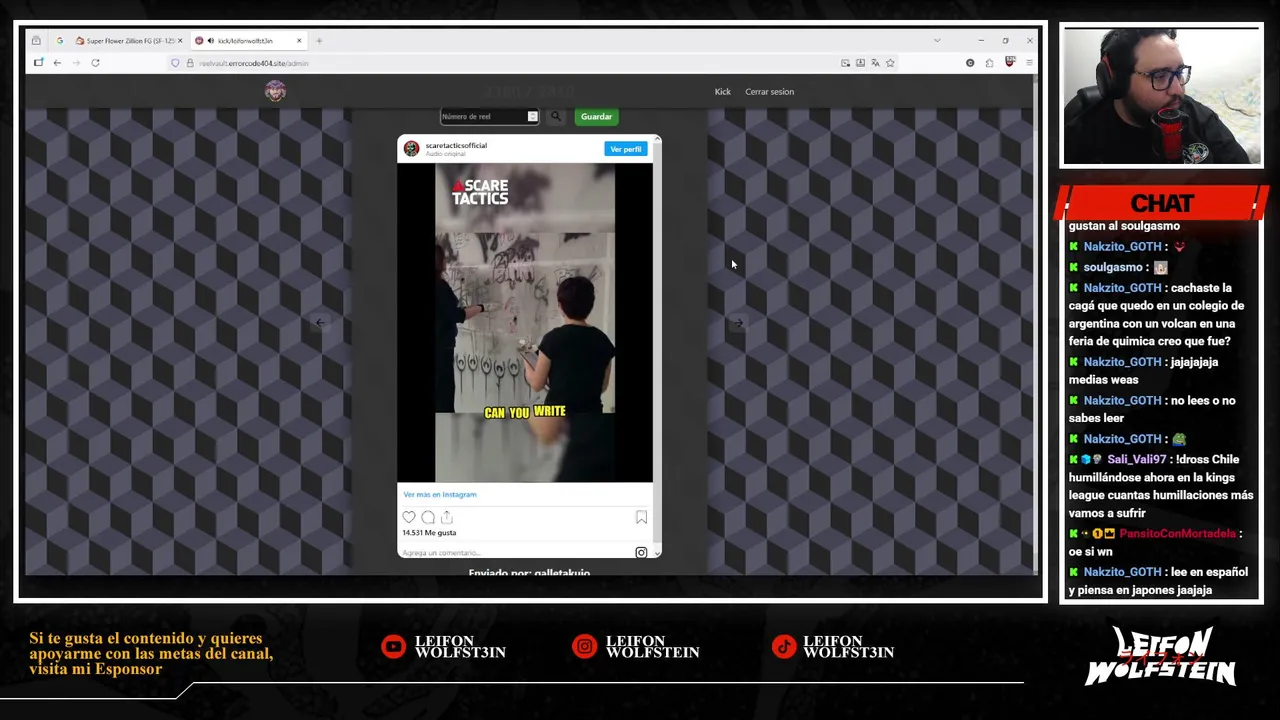Click the Audio original label

pyautogui.click(x=446, y=154)
